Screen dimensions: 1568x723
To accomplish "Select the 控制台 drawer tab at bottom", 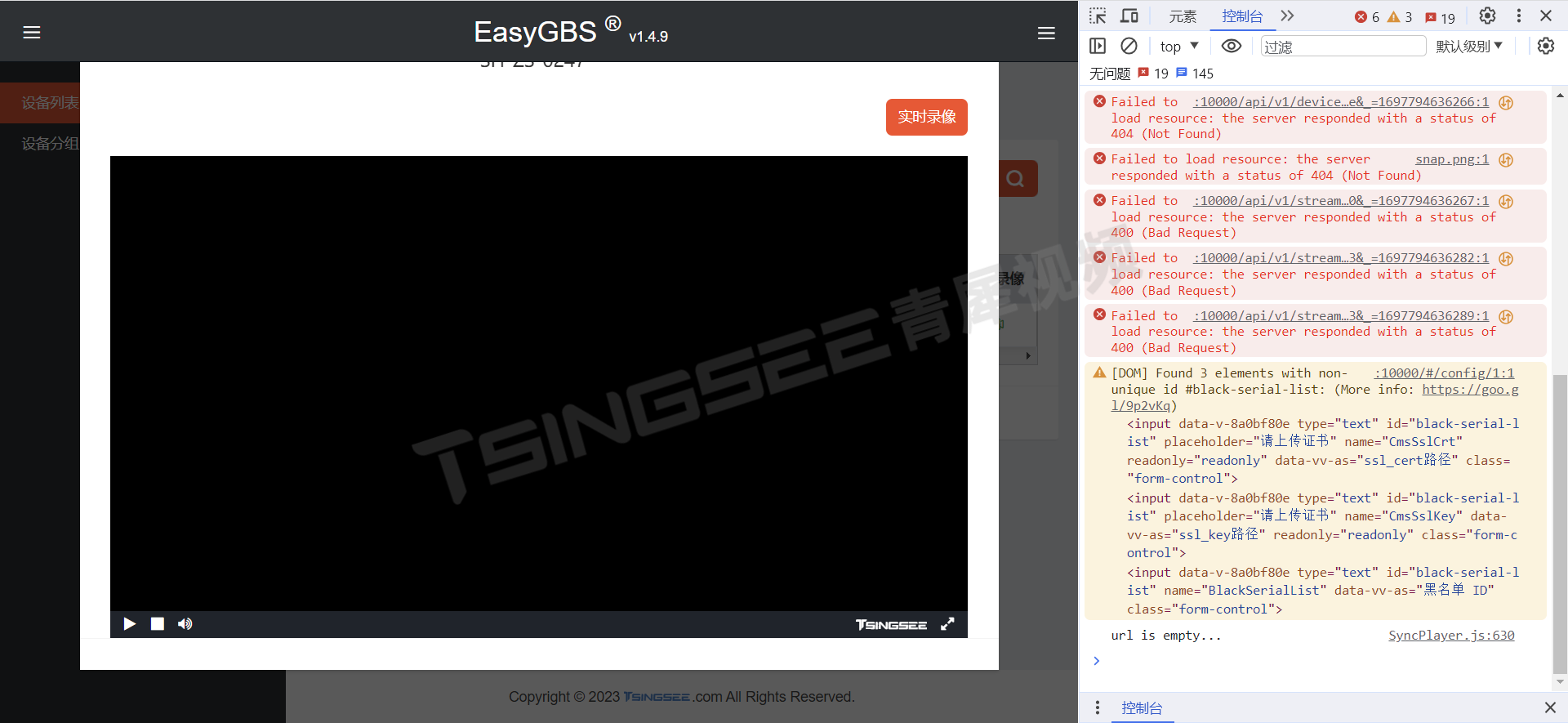I will 1142,708.
